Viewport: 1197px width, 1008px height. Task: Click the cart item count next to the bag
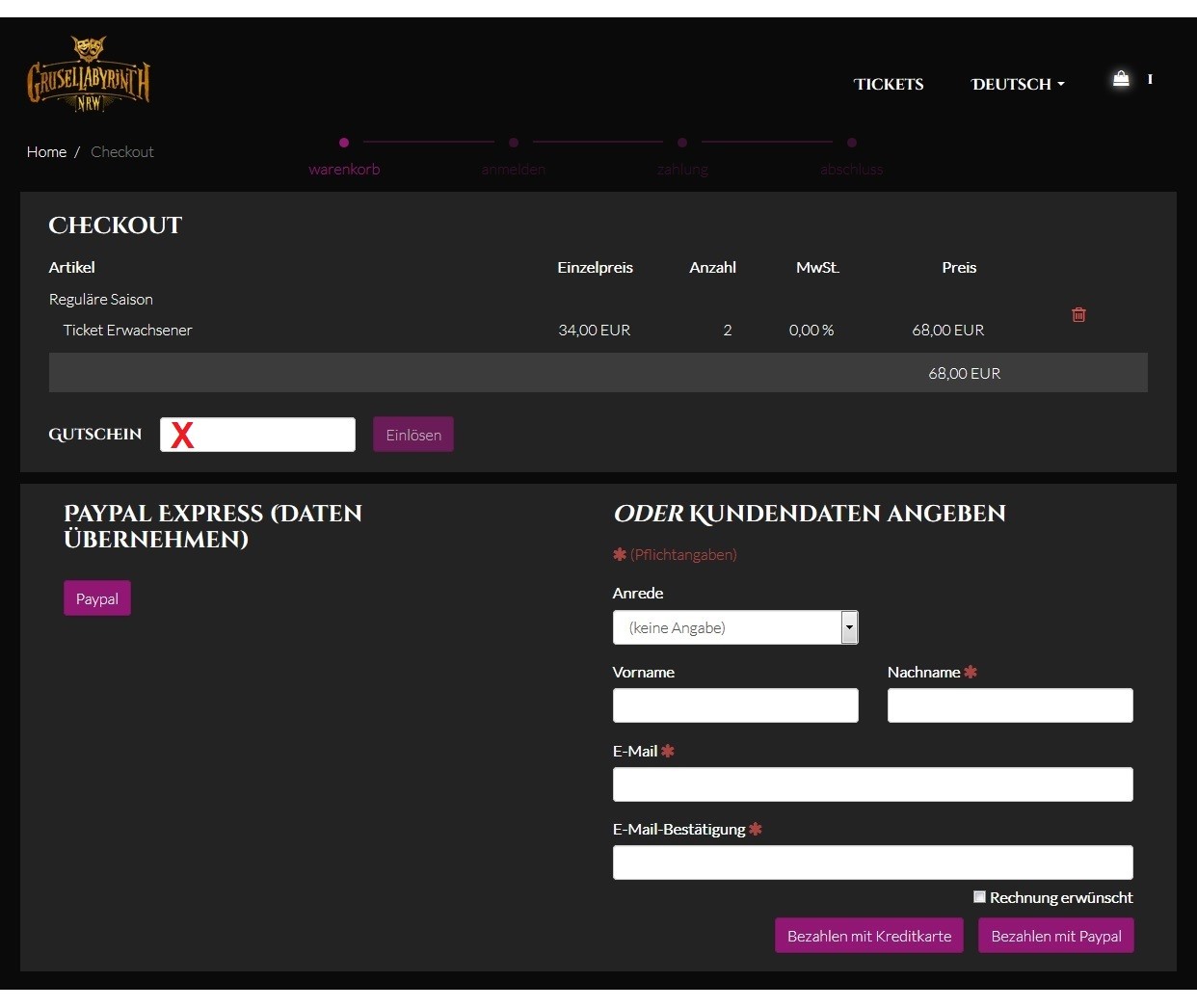(1150, 79)
